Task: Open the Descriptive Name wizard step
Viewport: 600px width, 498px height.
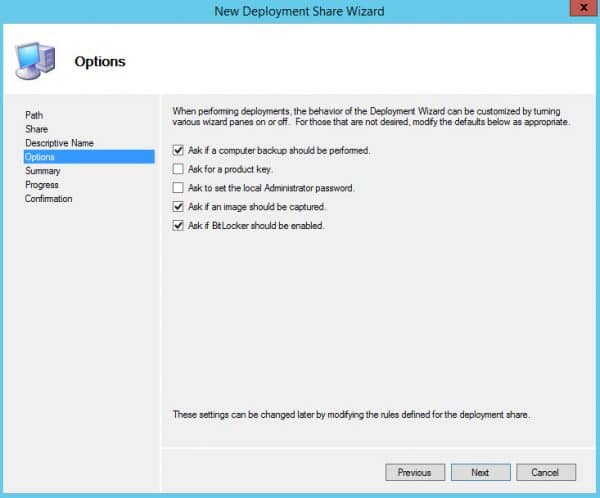Action: [x=59, y=143]
